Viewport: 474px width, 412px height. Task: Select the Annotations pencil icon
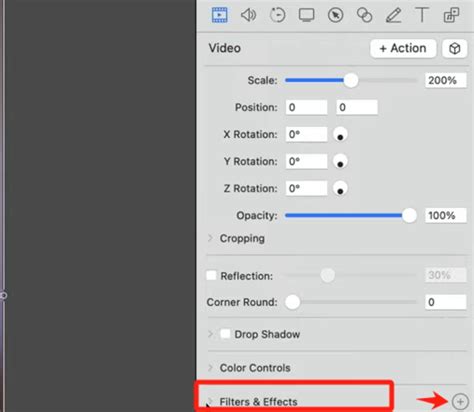coord(393,15)
